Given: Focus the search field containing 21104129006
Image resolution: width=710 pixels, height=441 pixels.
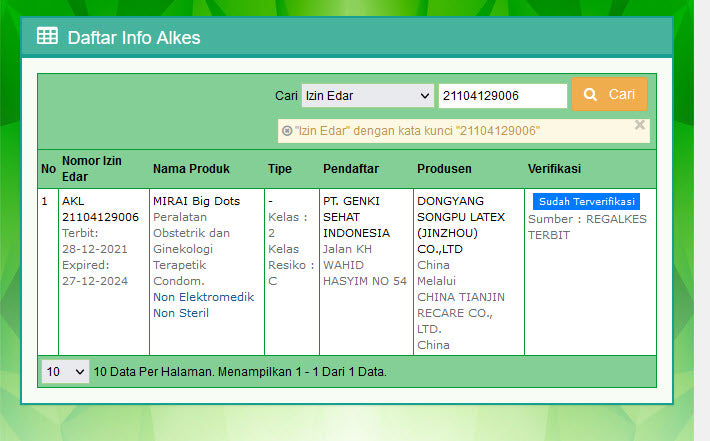Looking at the screenshot, I should (x=503, y=96).
